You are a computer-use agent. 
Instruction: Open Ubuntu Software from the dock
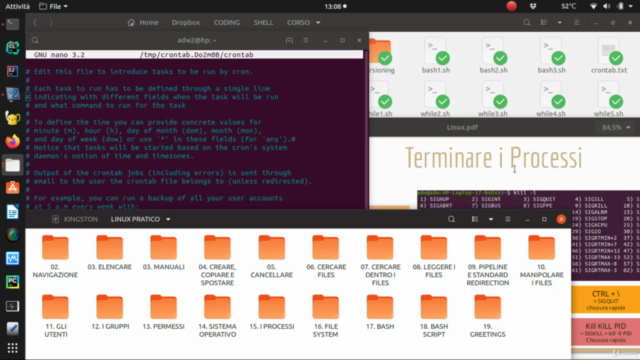point(12,188)
